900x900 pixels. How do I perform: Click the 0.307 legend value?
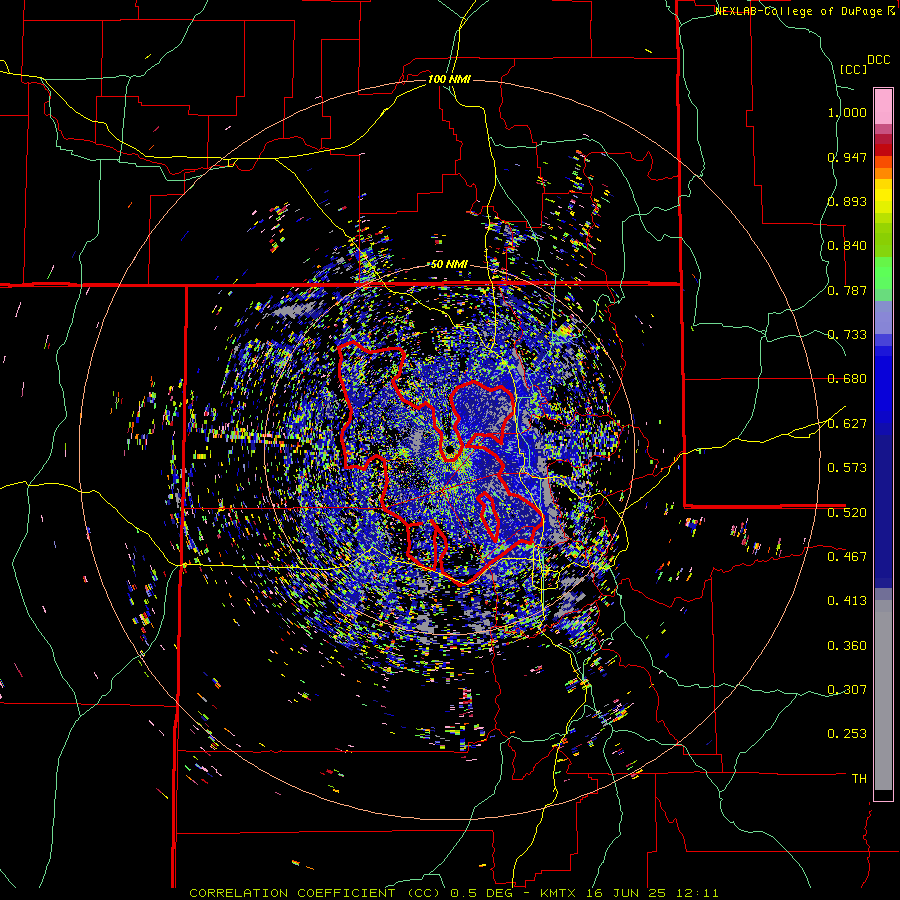(847, 690)
